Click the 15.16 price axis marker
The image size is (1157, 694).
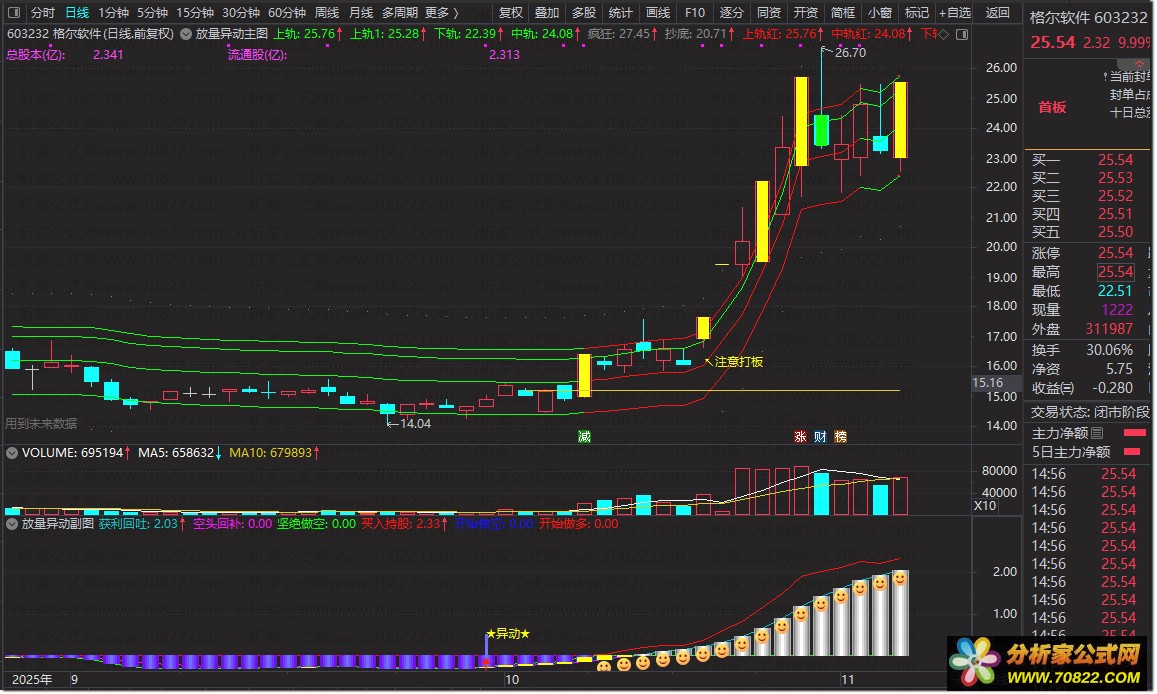pyautogui.click(x=987, y=383)
